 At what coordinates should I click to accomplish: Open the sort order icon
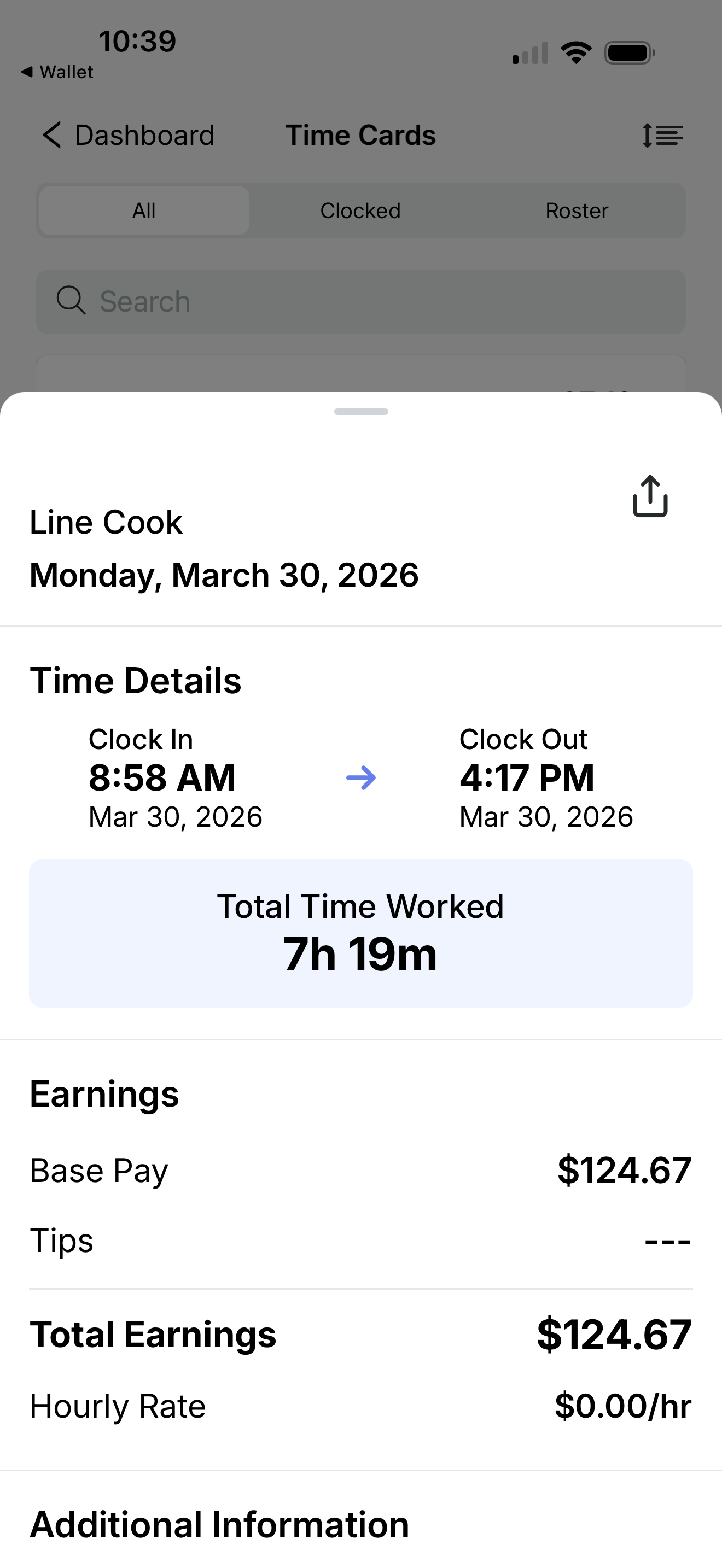click(x=662, y=135)
